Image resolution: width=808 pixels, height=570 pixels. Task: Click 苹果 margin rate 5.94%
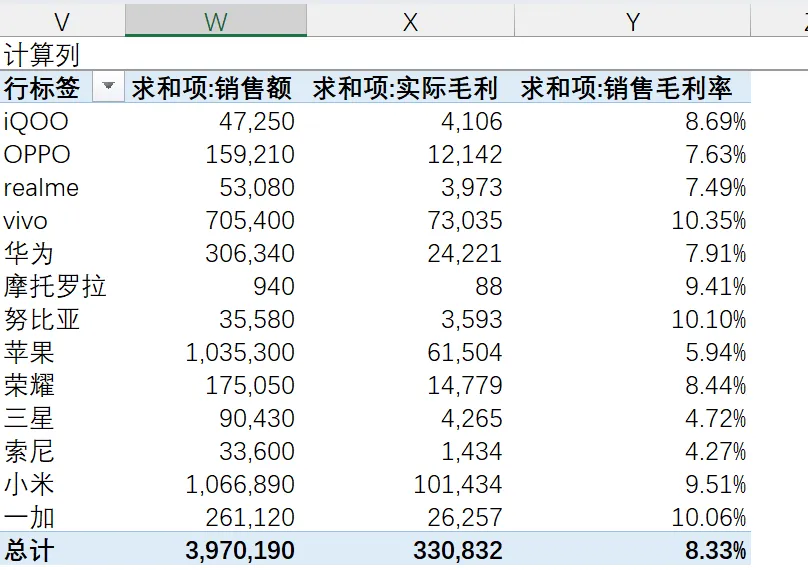[x=716, y=353]
